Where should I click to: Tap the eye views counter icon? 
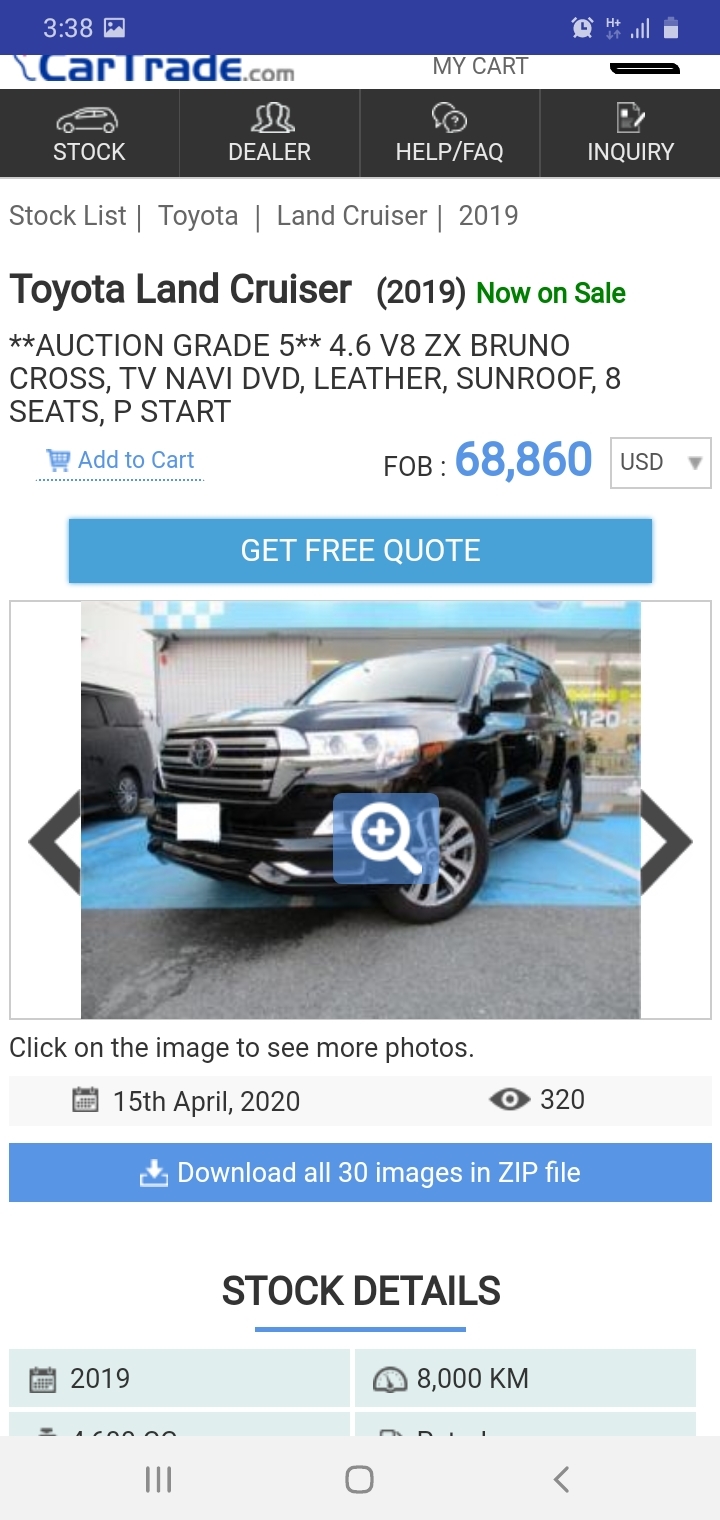pyautogui.click(x=509, y=1100)
